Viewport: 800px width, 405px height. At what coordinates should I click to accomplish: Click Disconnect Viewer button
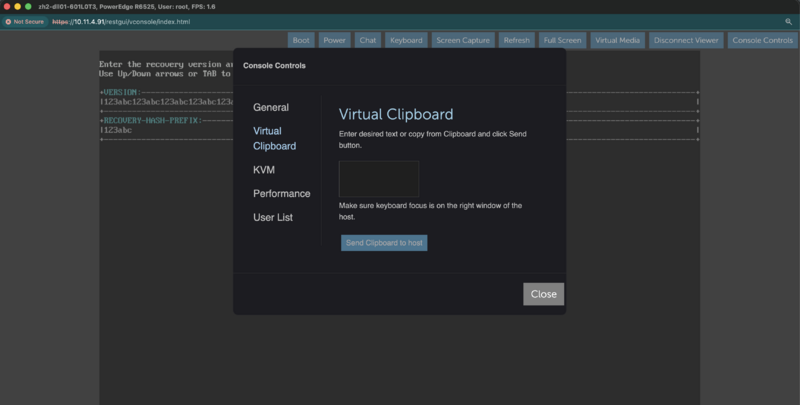pyautogui.click(x=686, y=41)
